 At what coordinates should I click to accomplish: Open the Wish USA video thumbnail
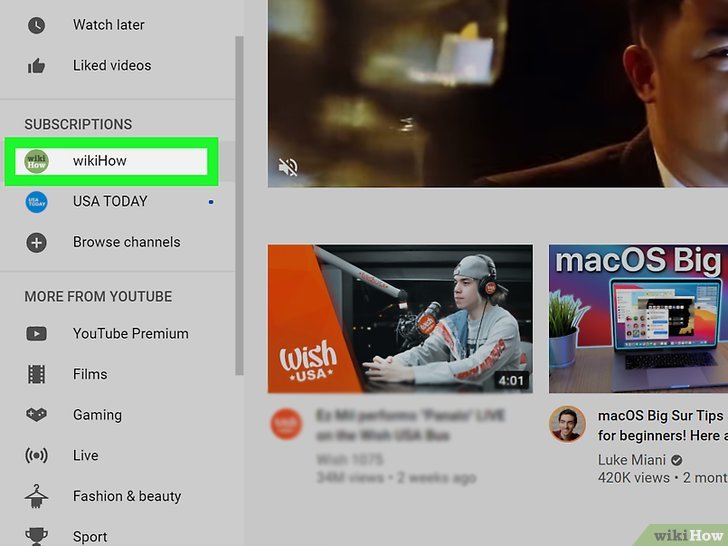coord(400,319)
